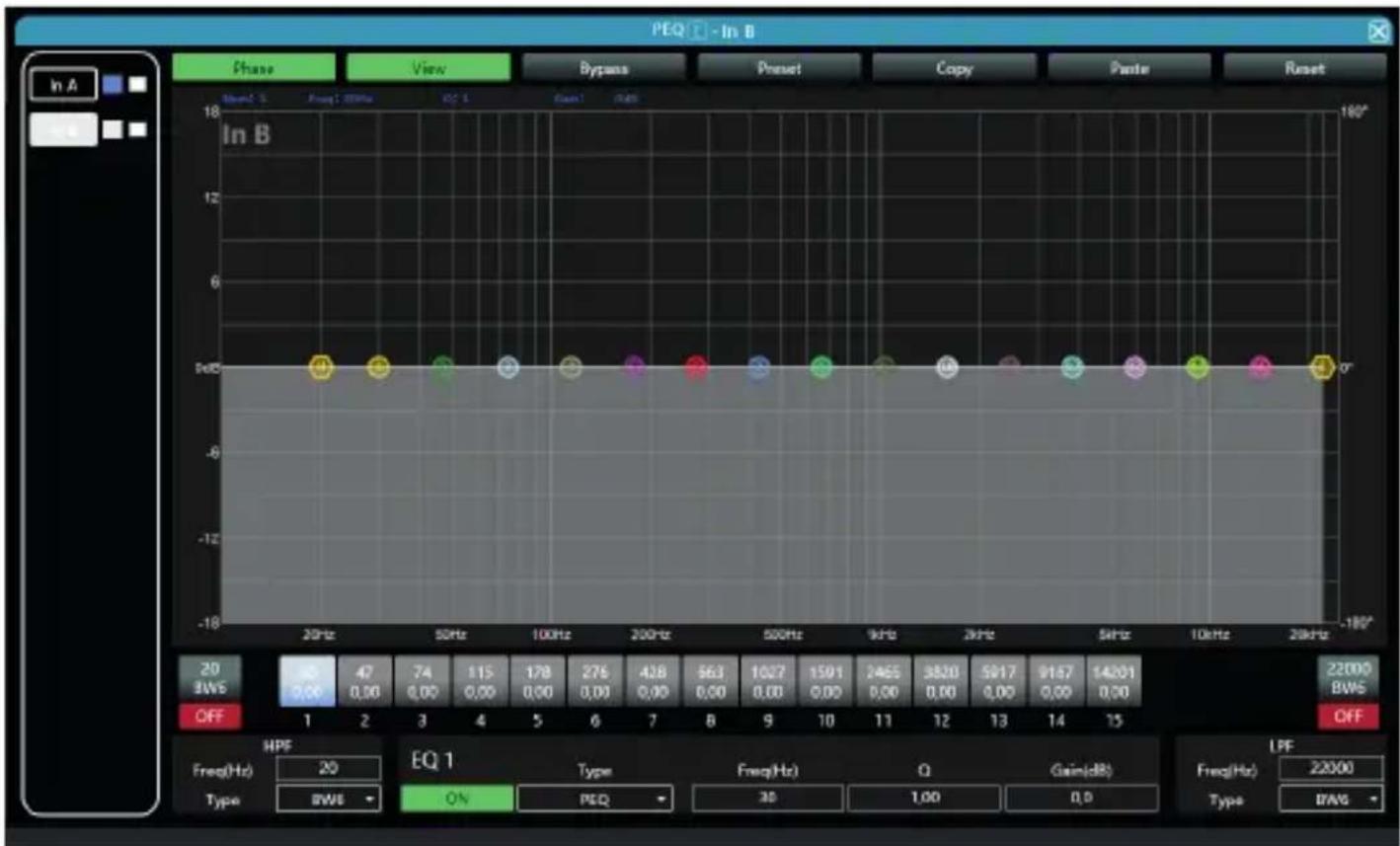
Task: Open the LPF Type dropdown
Action: [x=1331, y=799]
